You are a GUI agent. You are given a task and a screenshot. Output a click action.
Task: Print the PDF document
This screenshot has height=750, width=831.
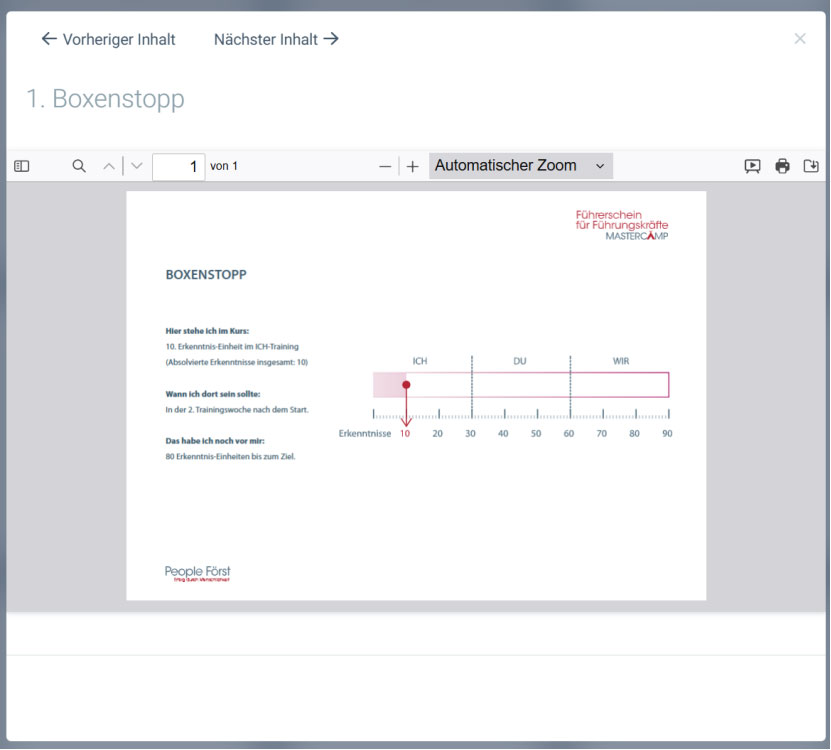pyautogui.click(x=782, y=166)
